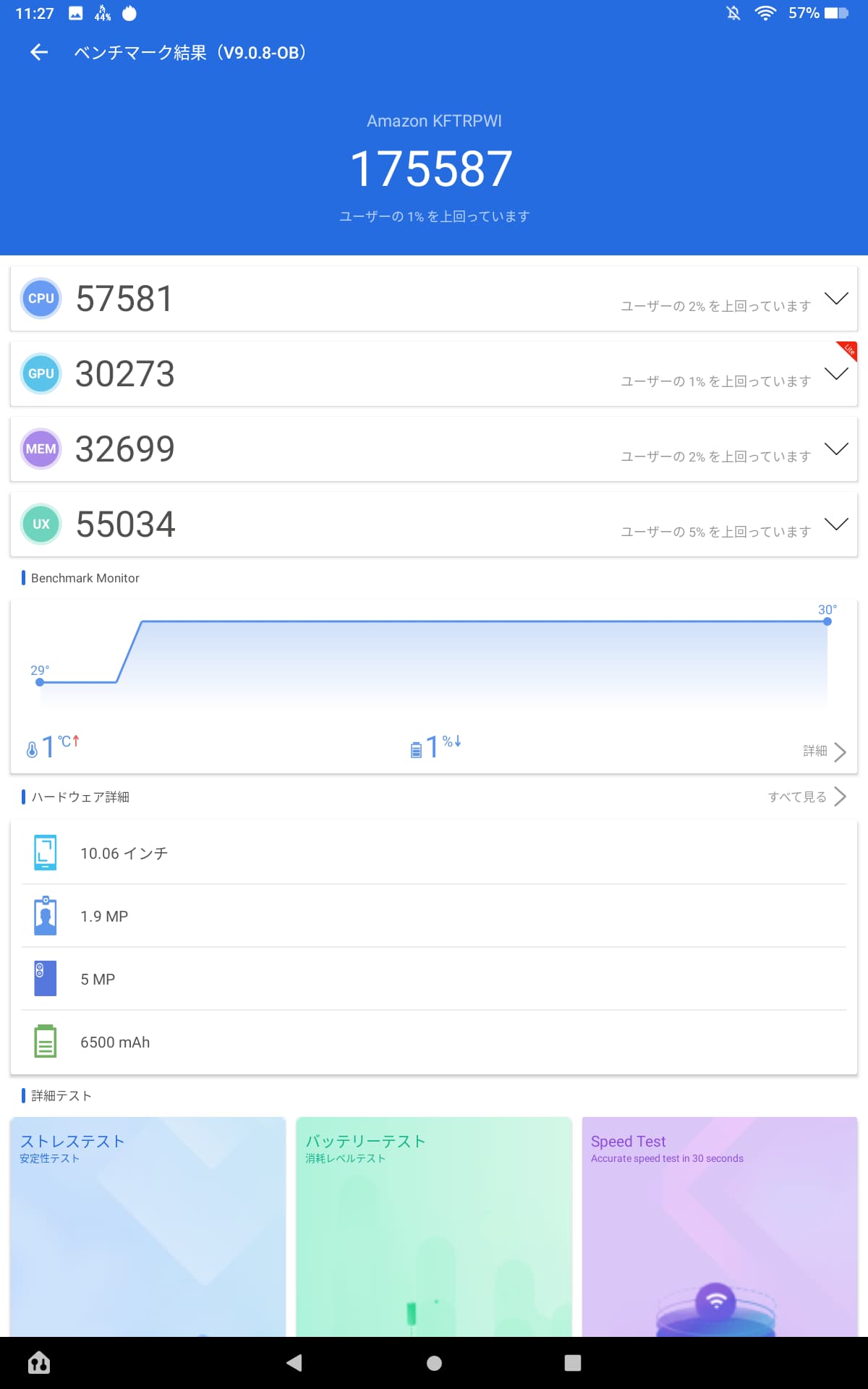Viewport: 868px width, 1389px height.
Task: Tap the battery indicator in status bar
Action: click(837, 13)
